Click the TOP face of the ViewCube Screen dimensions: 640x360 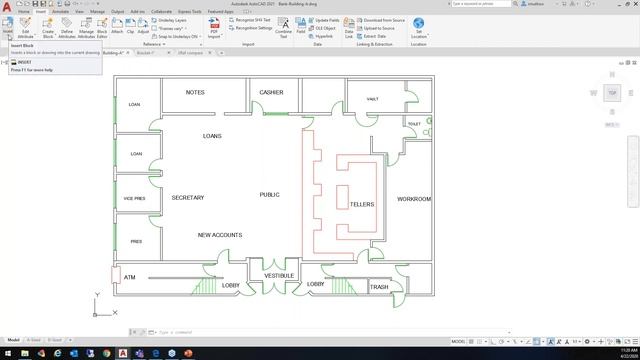click(x=612, y=93)
